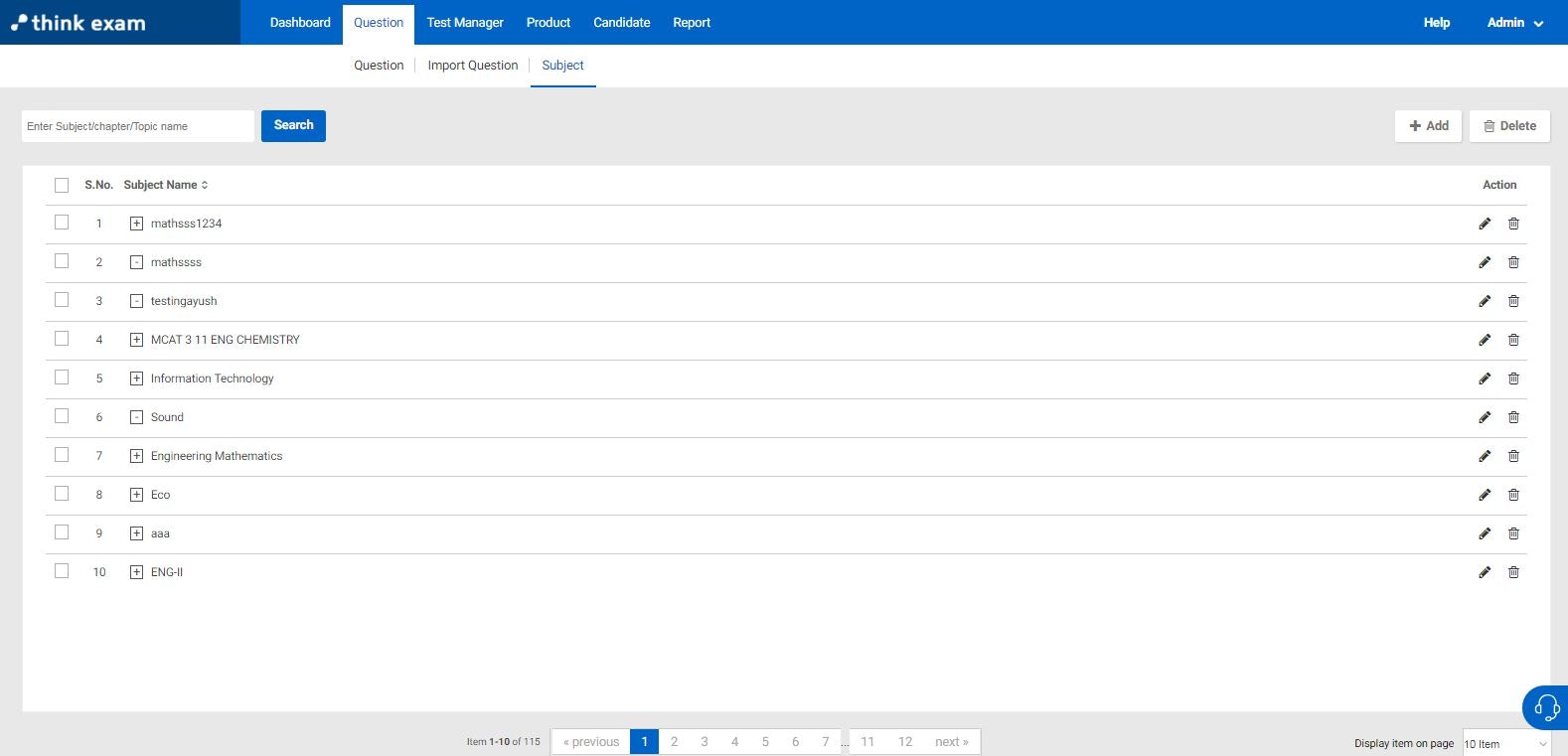The width and height of the screenshot is (1568, 756).
Task: Expand the ENG-II subject
Action: coord(137,572)
